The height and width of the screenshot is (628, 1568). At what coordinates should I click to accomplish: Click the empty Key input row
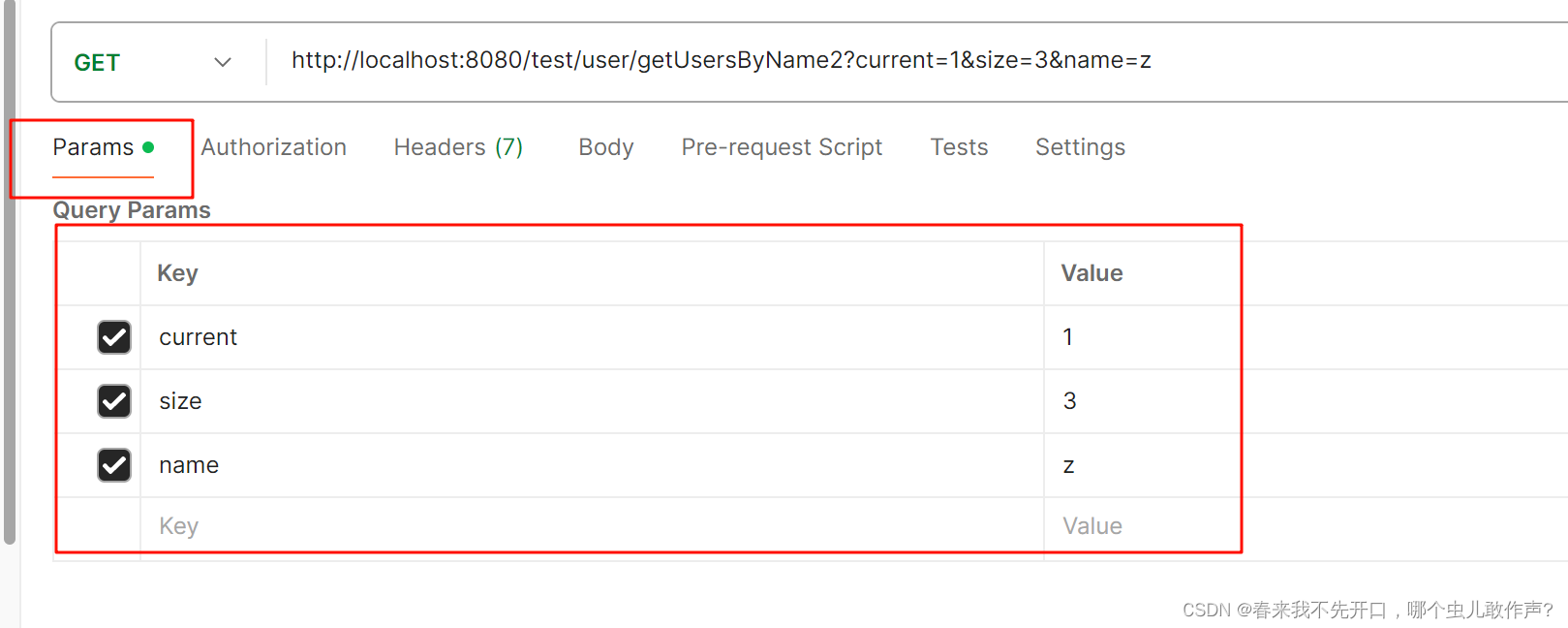point(387,525)
